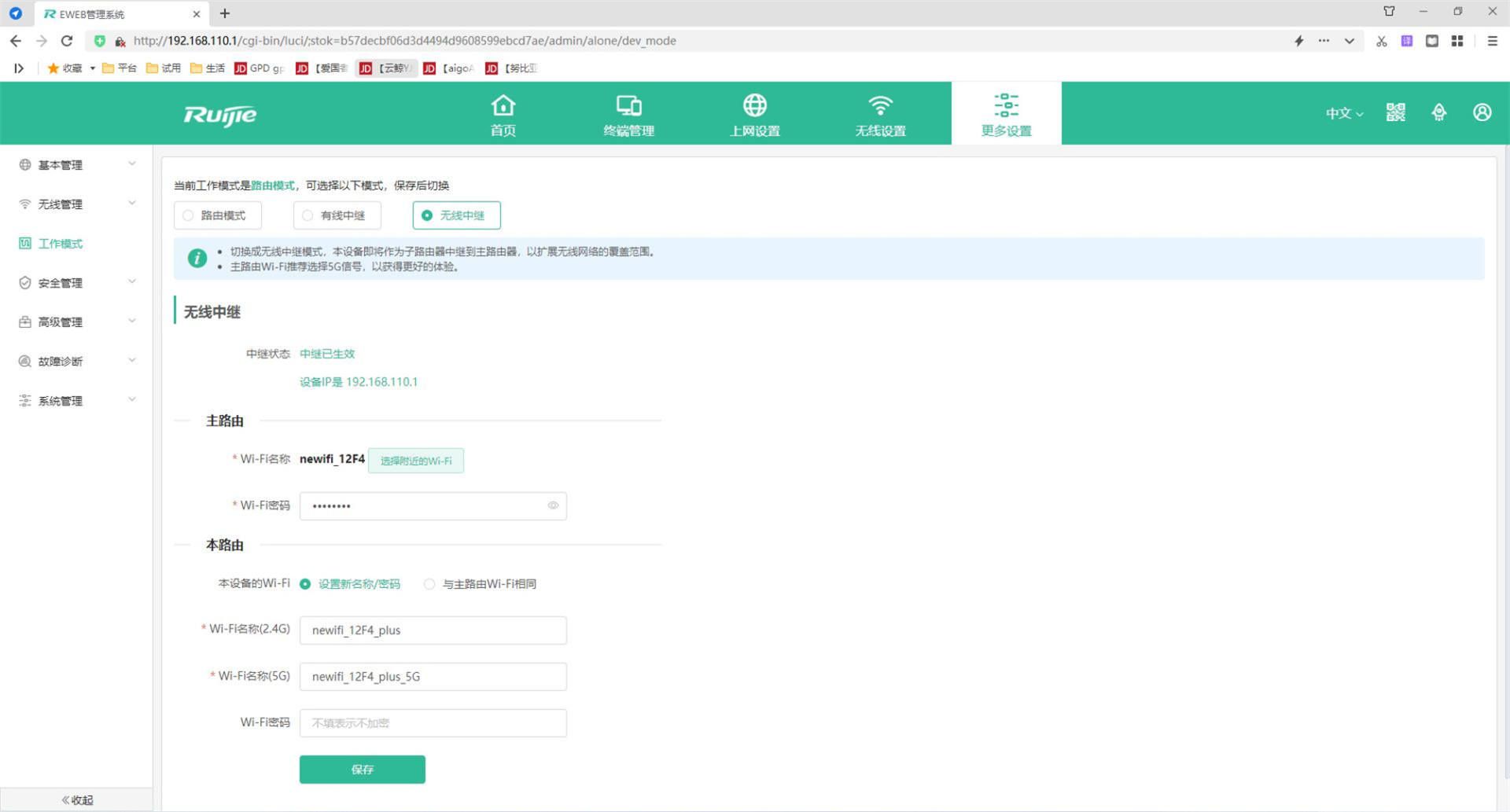Click the Wi-Fi名称(2.4G) input field
This screenshot has height=812, width=1510.
click(x=433, y=630)
